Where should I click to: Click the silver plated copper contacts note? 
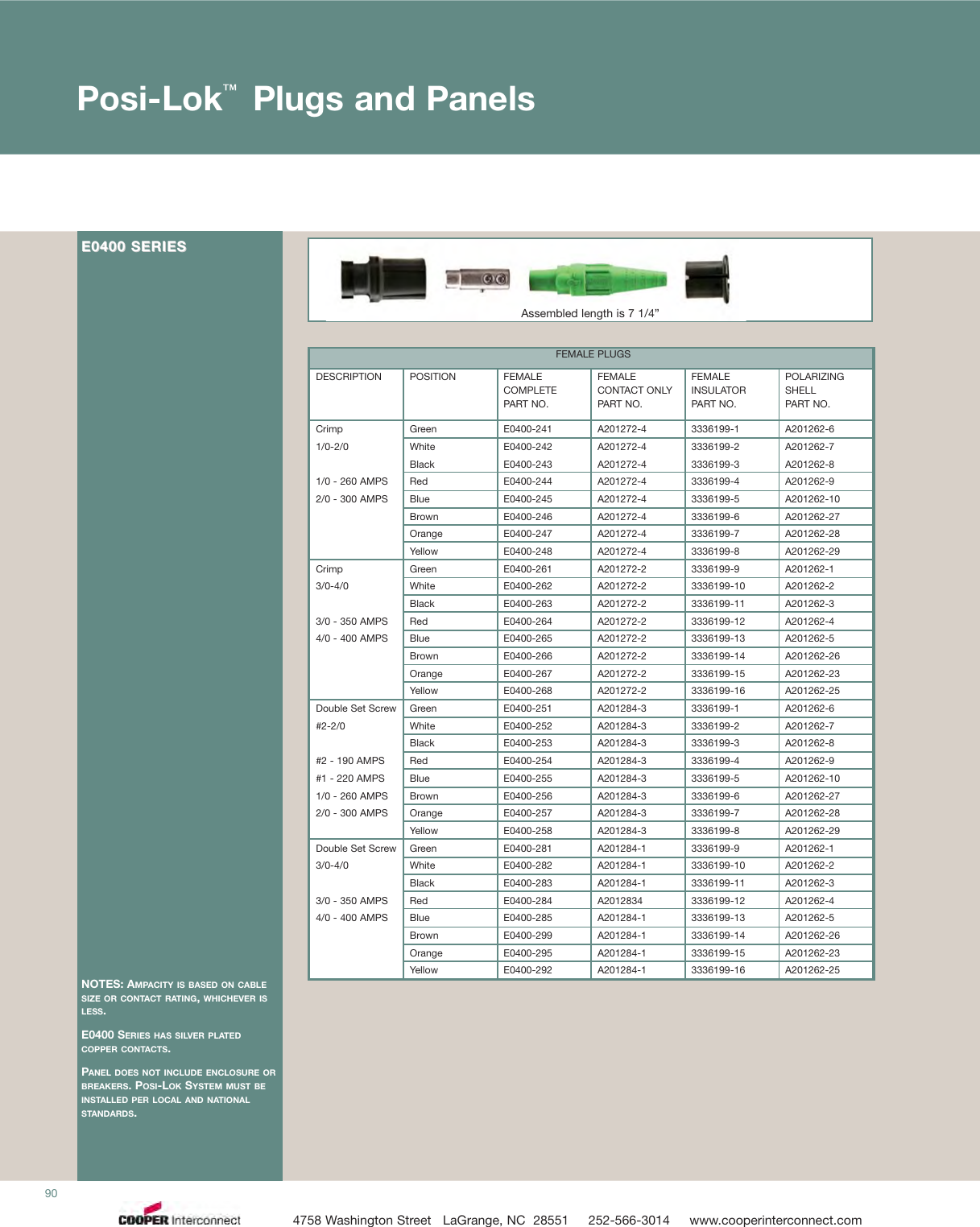click(x=161, y=1042)
